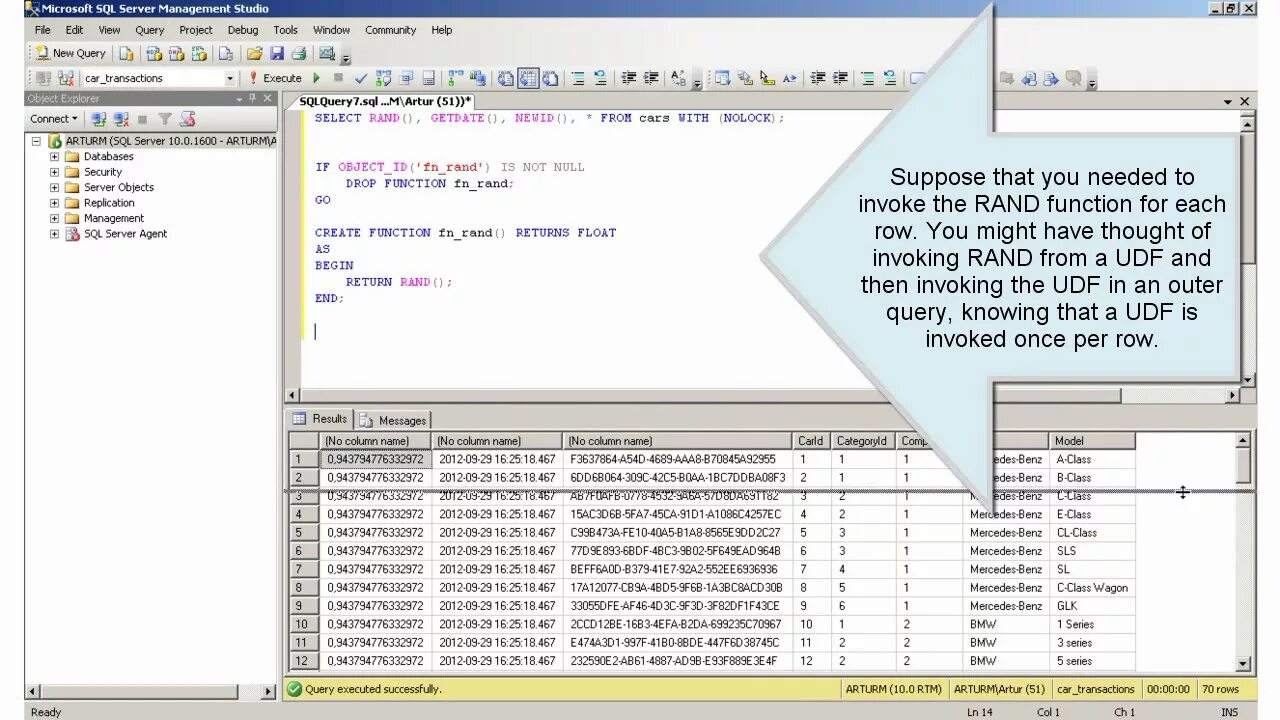1280x720 pixels.
Task: Switch output to Results to Grid
Action: click(528, 78)
